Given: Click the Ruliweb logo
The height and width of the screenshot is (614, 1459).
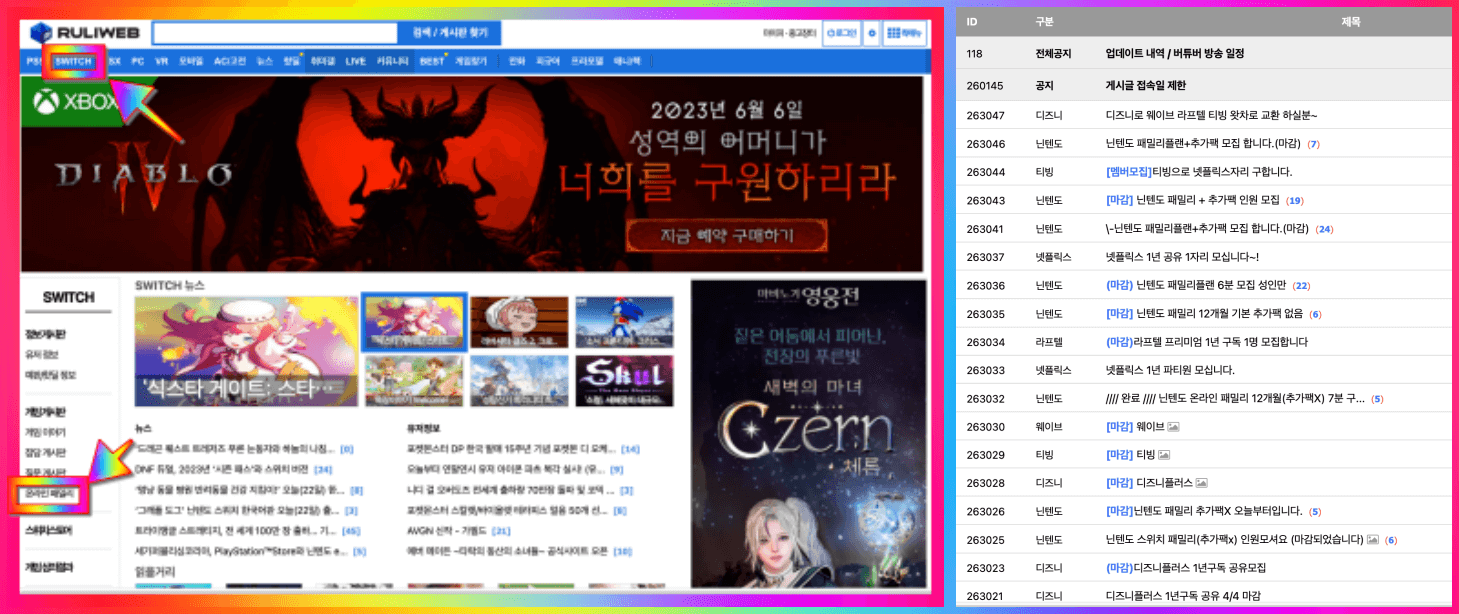Looking at the screenshot, I should click(x=84, y=32).
